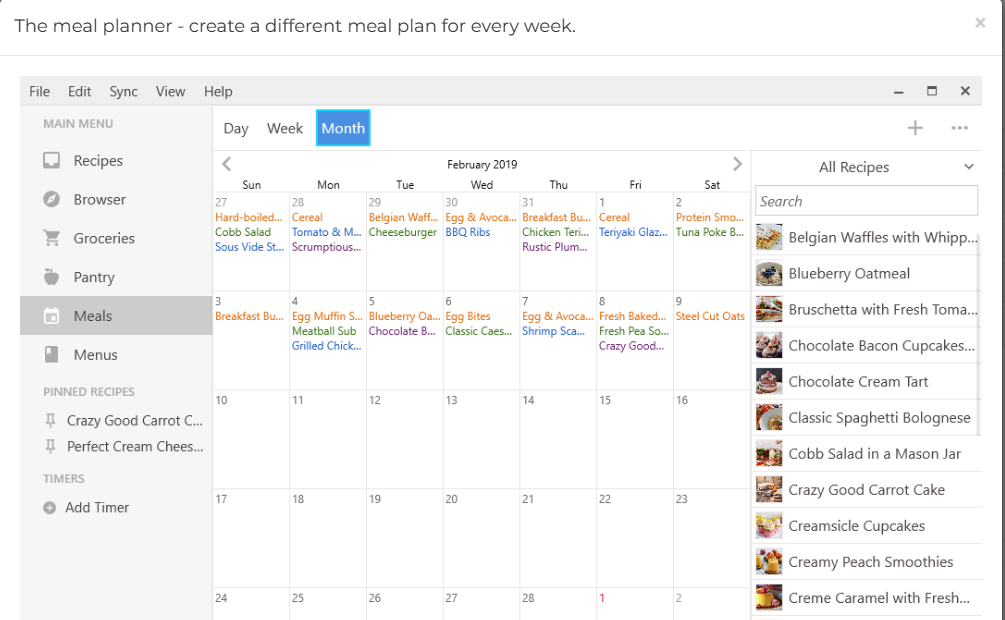
Task: Go to the previous month arrow
Action: 227,164
